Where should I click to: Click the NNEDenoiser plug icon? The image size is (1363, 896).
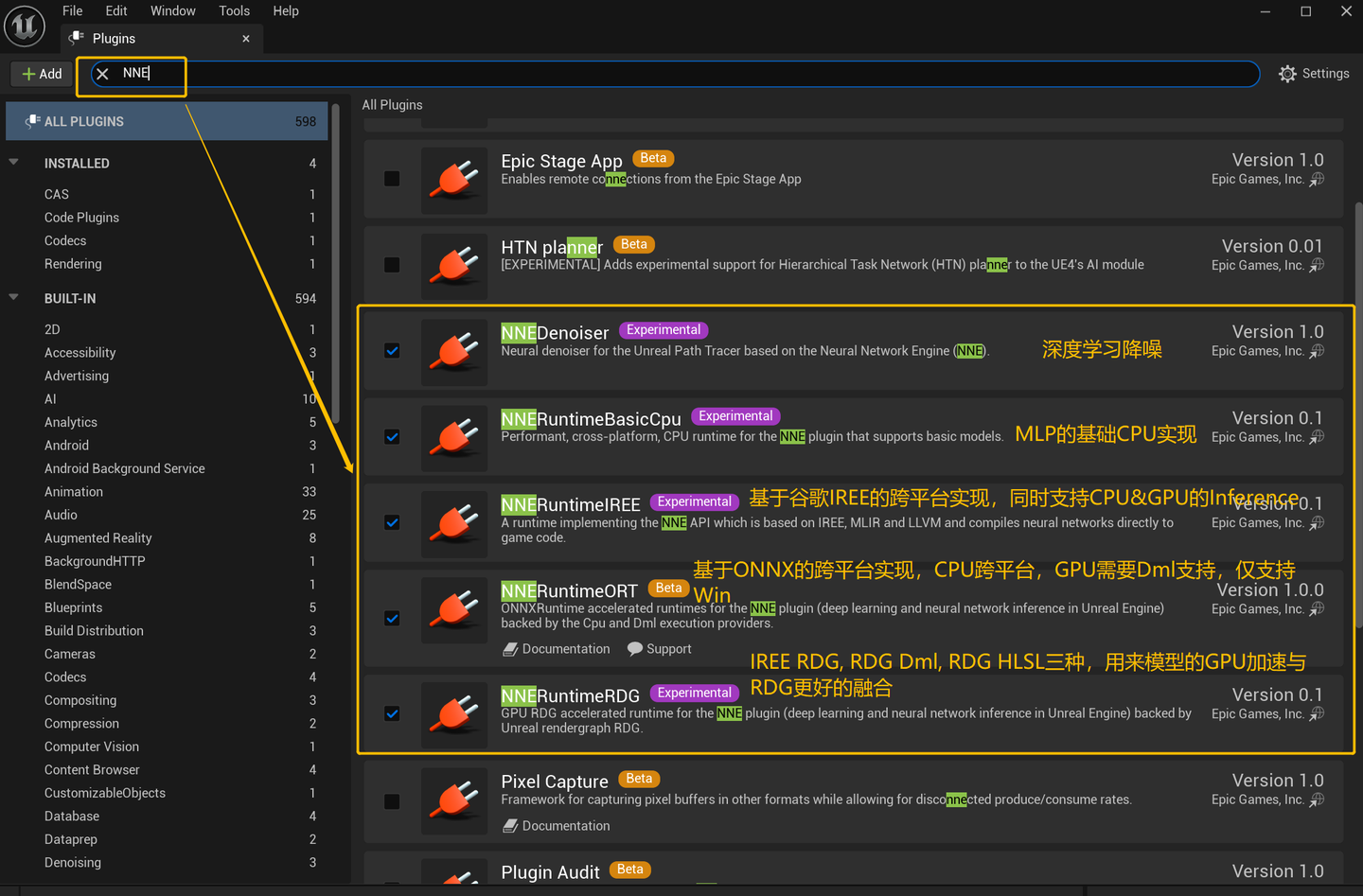point(454,352)
